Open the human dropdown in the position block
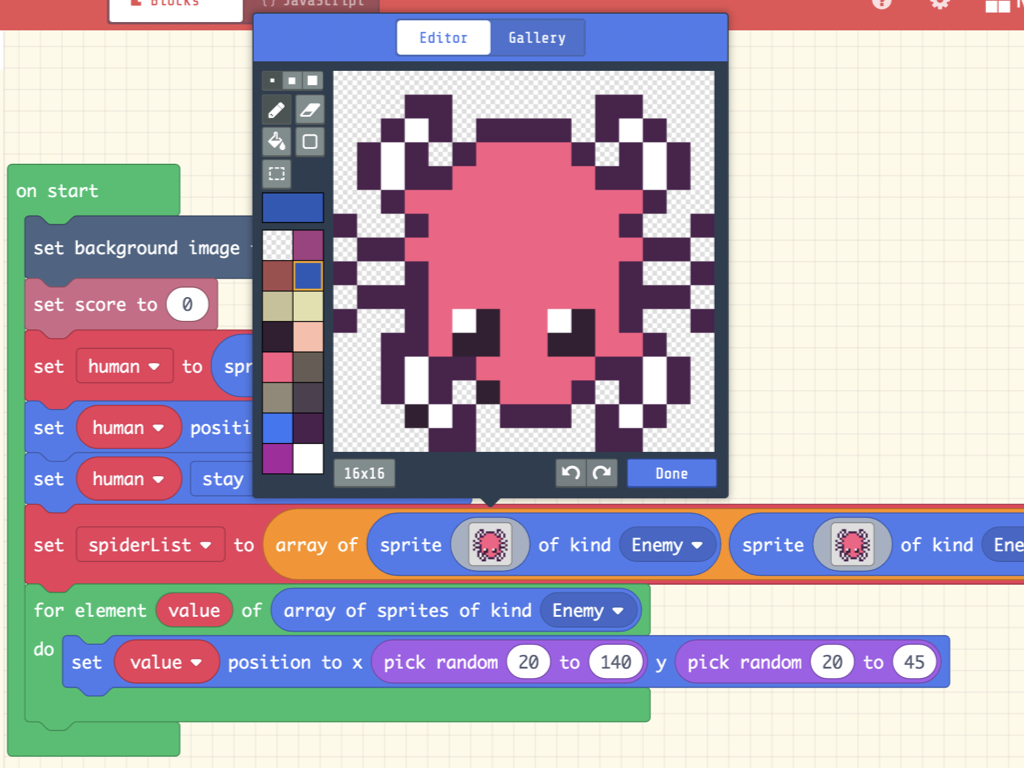The height and width of the screenshot is (768, 1024). tap(128, 428)
